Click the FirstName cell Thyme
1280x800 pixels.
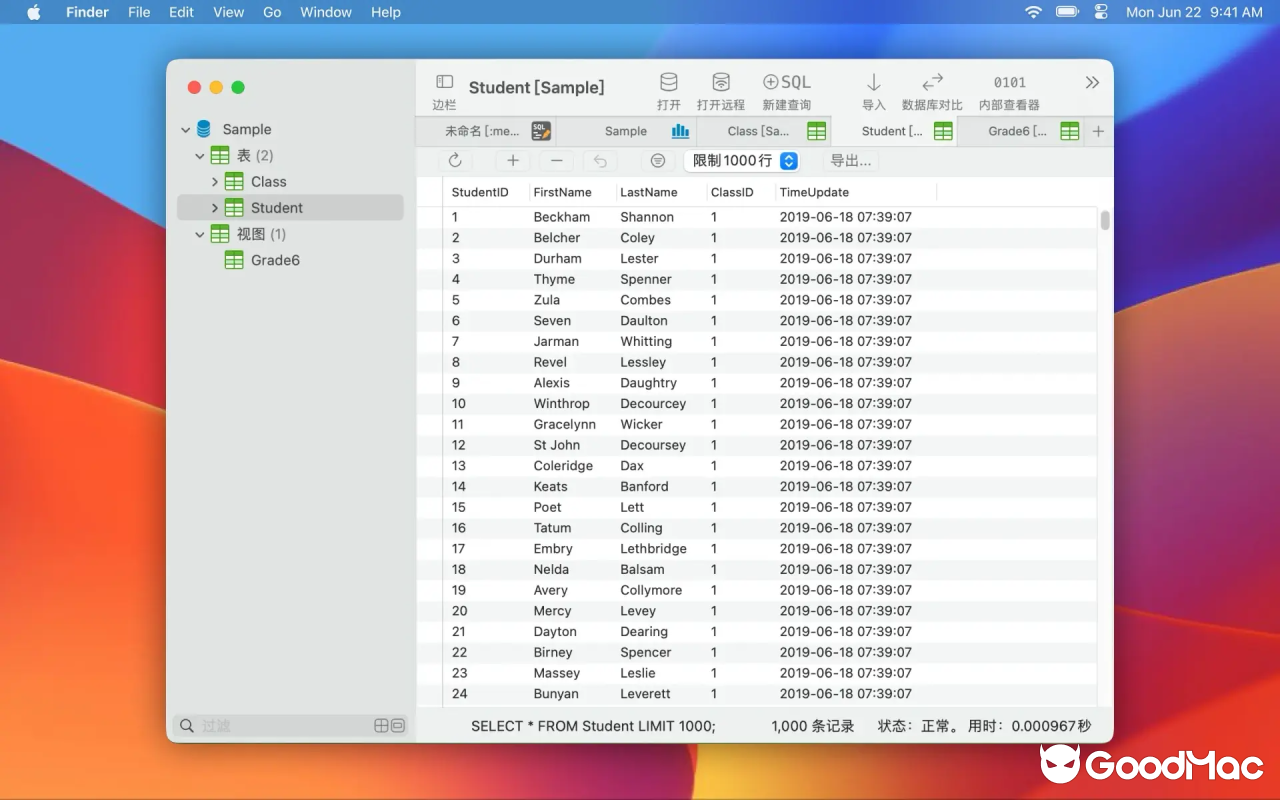554,279
